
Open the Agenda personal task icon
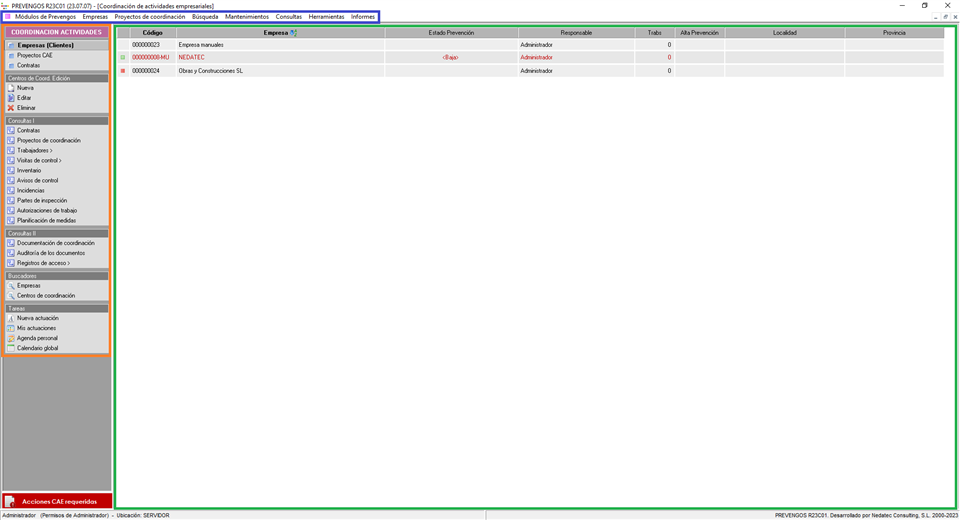pyautogui.click(x=11, y=338)
